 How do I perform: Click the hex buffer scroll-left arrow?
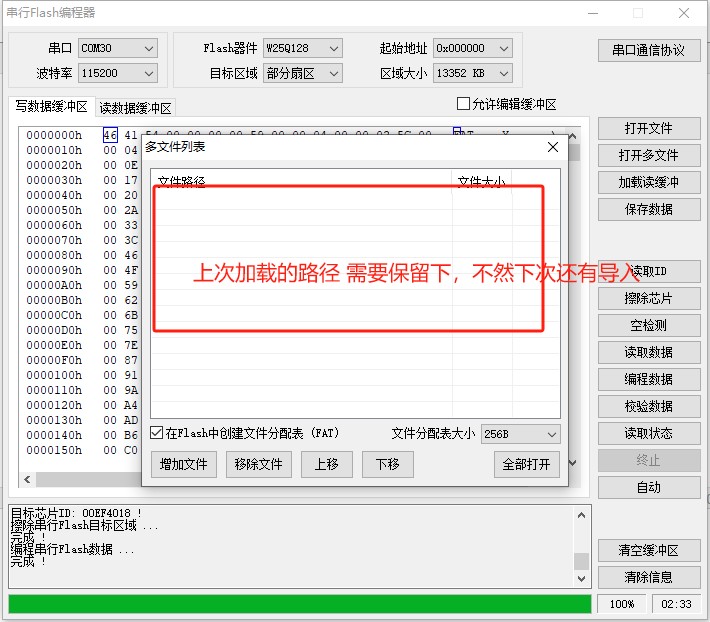tap(27, 479)
